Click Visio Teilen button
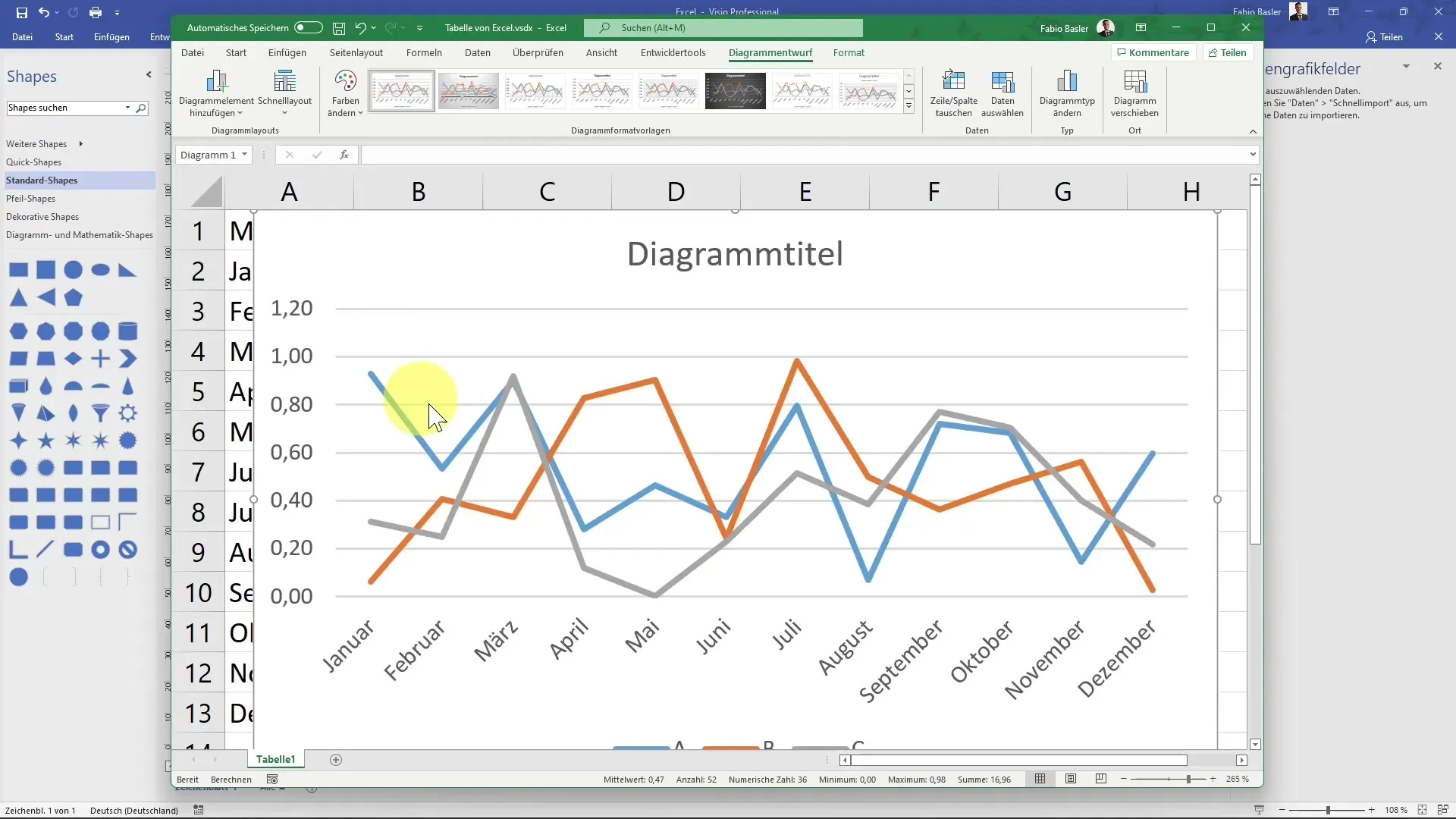Screen dimensions: 1456x819 coord(1384,37)
